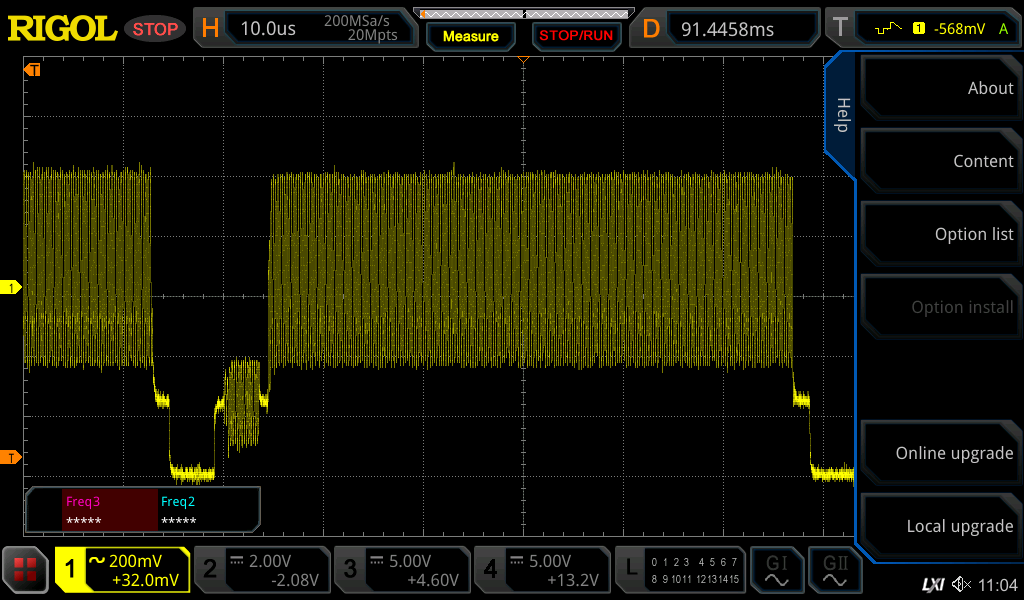The image size is (1024, 600).
Task: Click the GI waveform generator icon
Action: (x=775, y=570)
